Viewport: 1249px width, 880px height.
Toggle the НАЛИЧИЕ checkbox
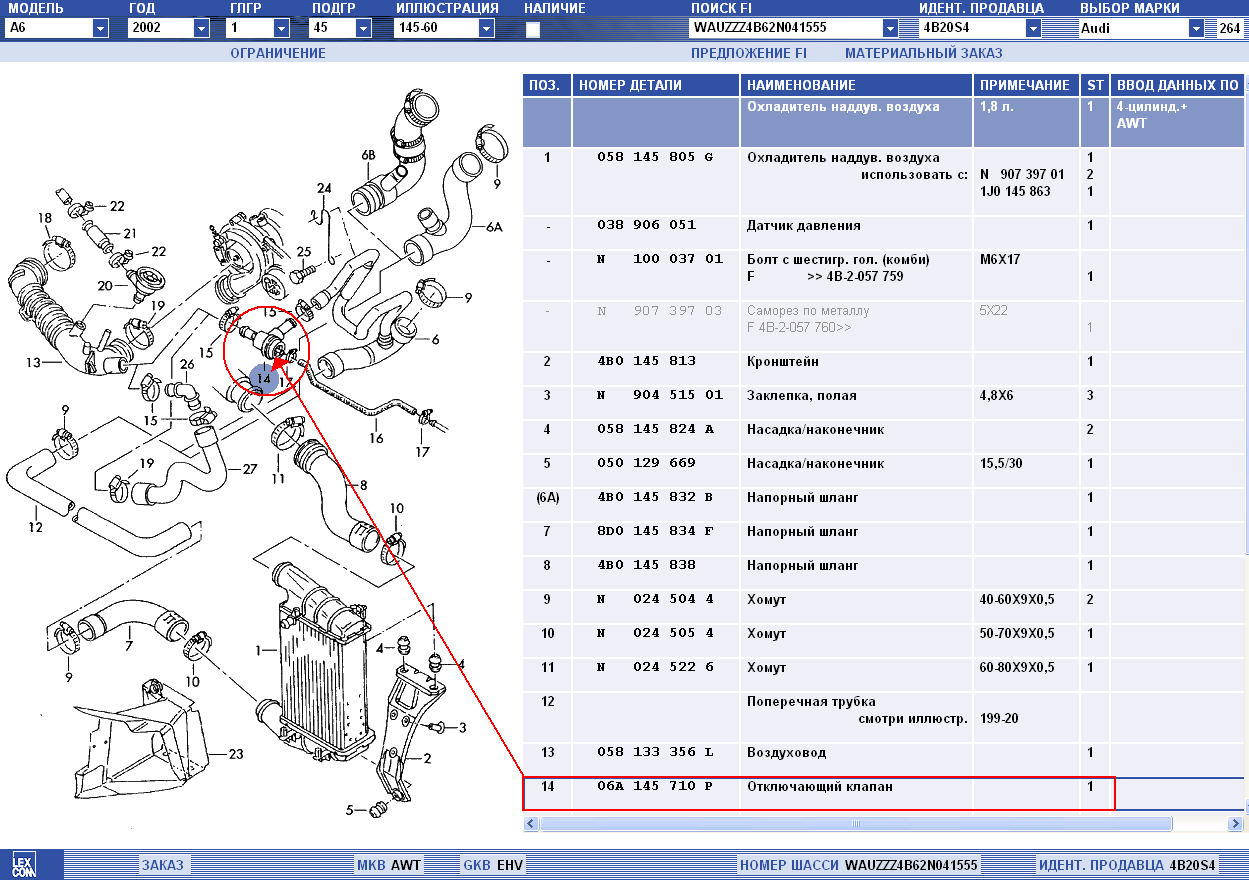coord(533,30)
